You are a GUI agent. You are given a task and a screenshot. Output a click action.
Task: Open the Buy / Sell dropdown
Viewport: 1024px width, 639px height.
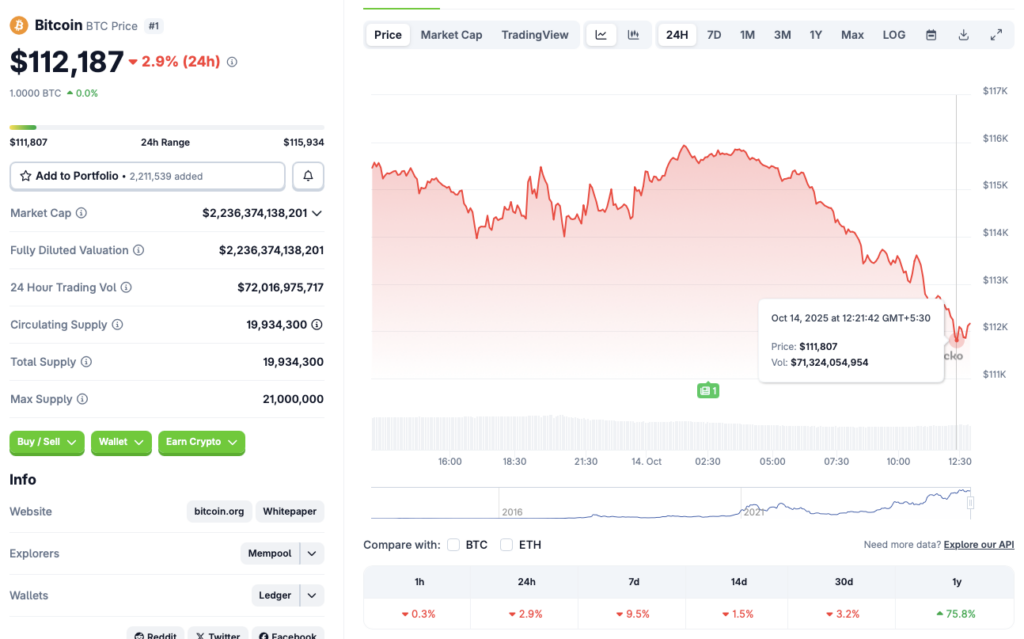pyautogui.click(x=47, y=442)
